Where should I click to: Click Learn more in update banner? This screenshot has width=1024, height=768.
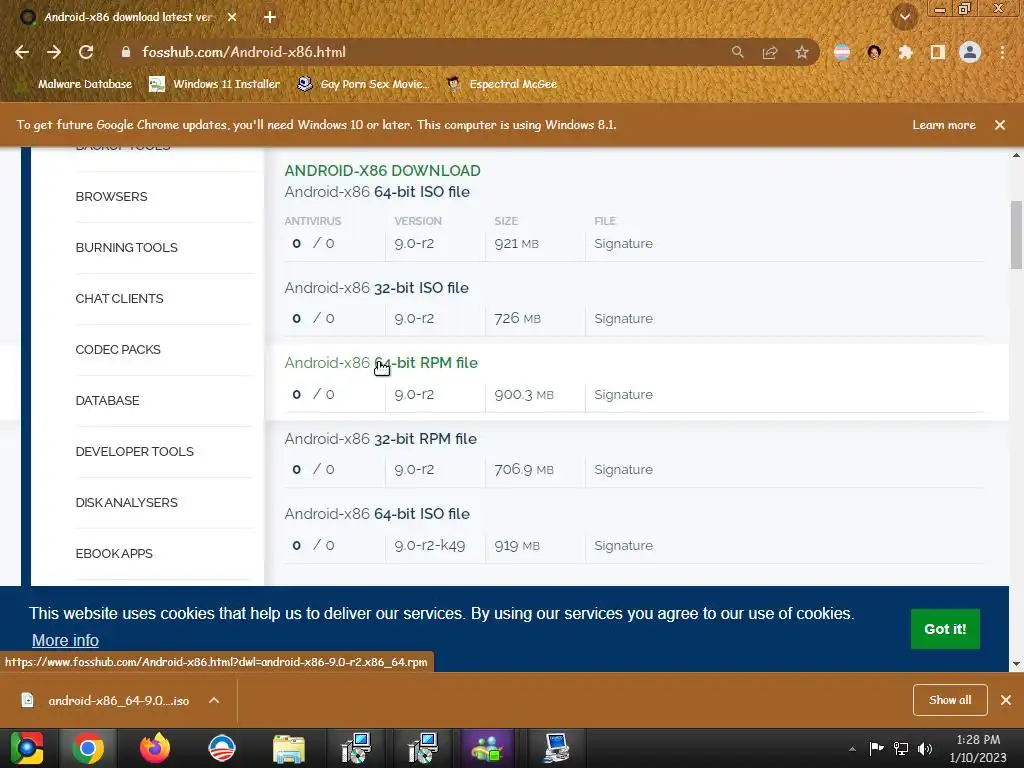(944, 125)
